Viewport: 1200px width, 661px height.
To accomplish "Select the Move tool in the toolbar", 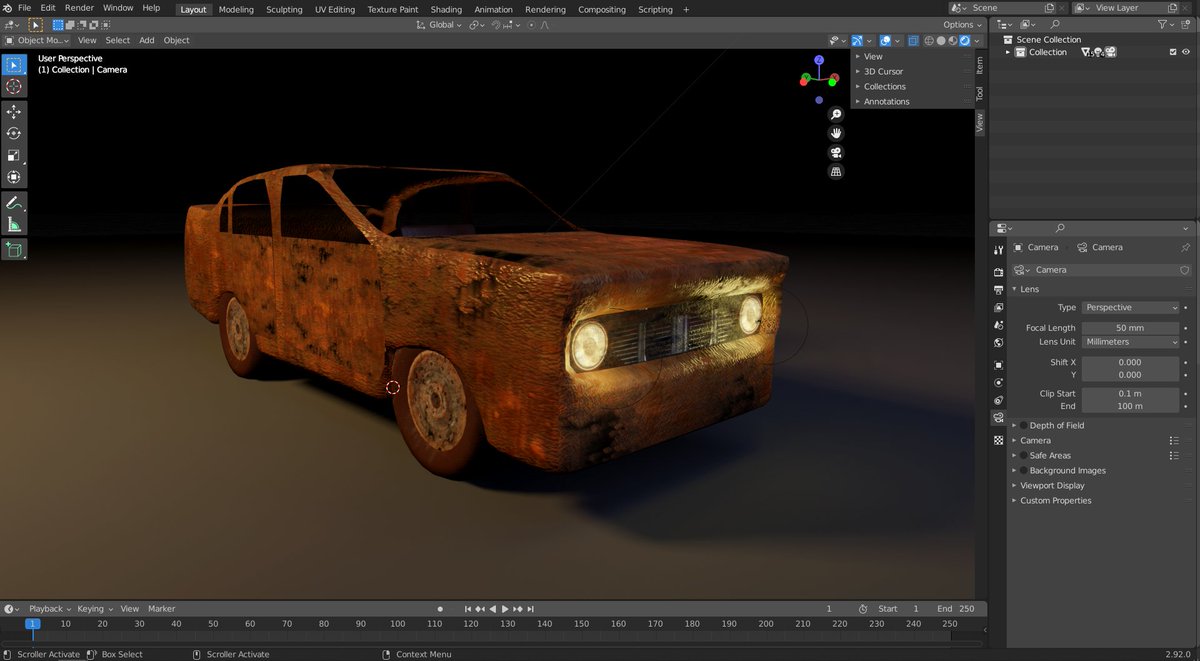I will tap(14, 112).
